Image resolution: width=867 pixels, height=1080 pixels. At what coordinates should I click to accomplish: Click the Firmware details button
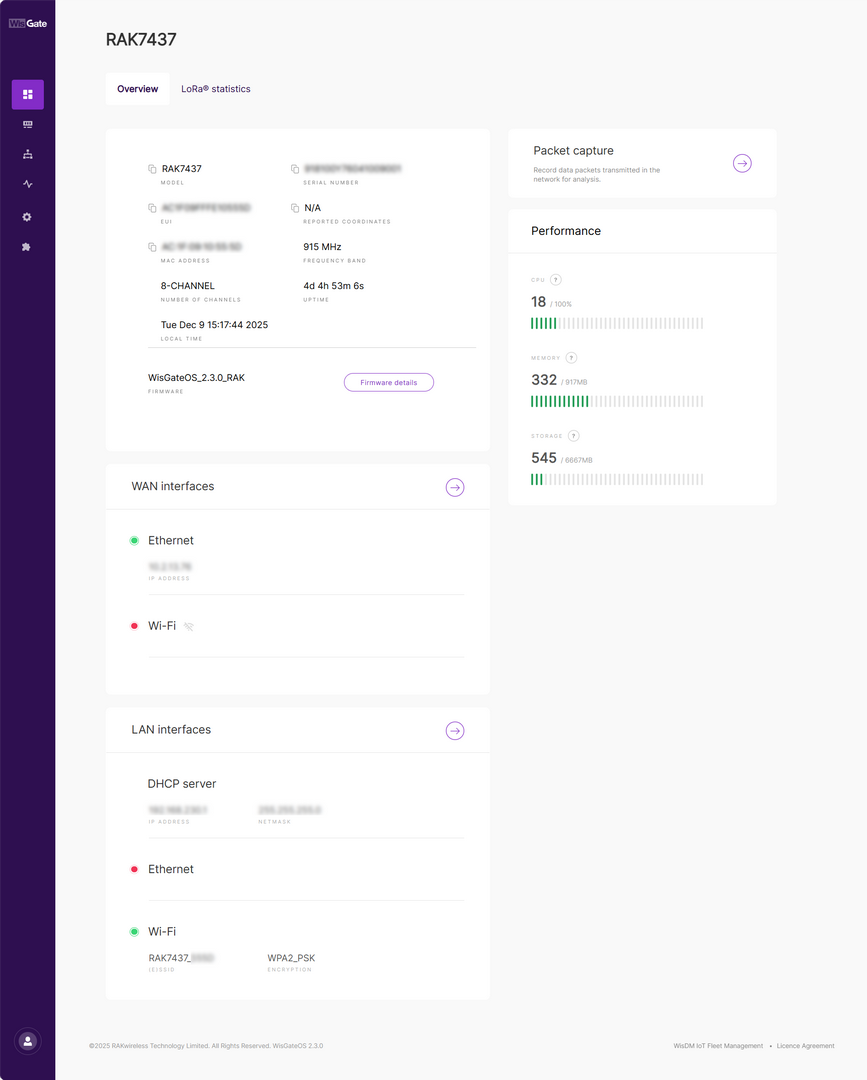[x=389, y=383]
